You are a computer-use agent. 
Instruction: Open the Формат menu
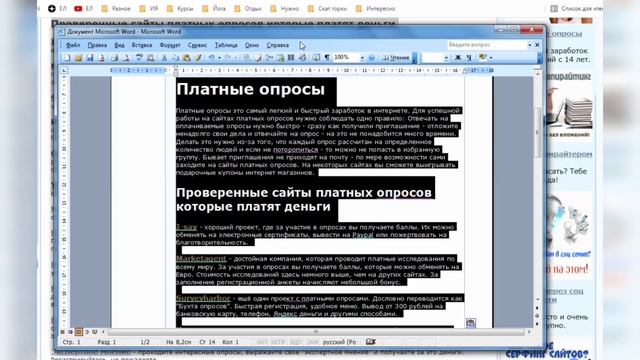point(170,45)
